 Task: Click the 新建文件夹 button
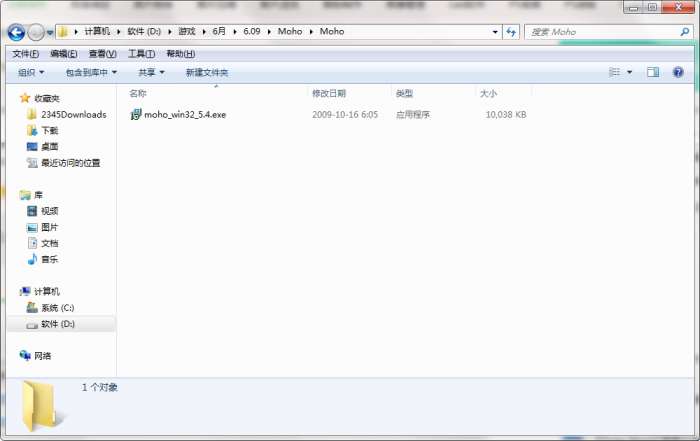click(207, 72)
